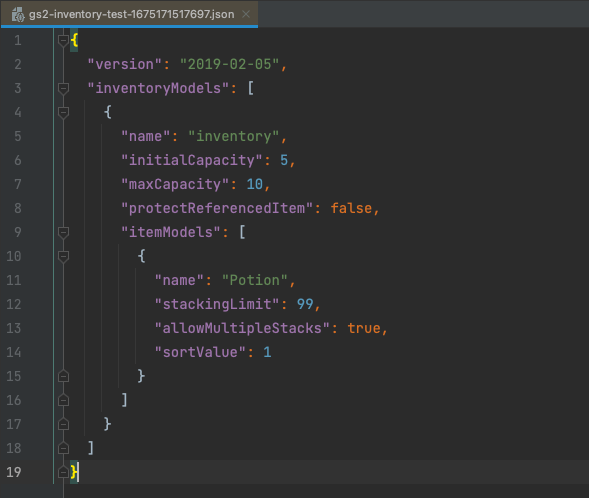589x498 pixels.
Task: Click the value 5 of initialCapacity
Action: (x=284, y=160)
